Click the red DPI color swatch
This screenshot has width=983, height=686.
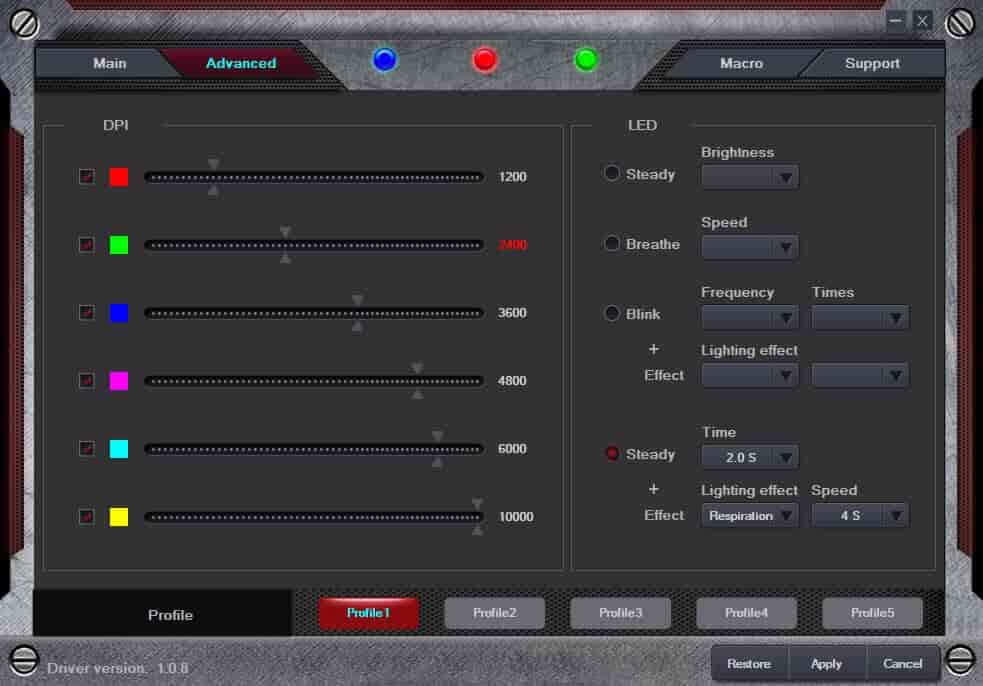pyautogui.click(x=118, y=177)
